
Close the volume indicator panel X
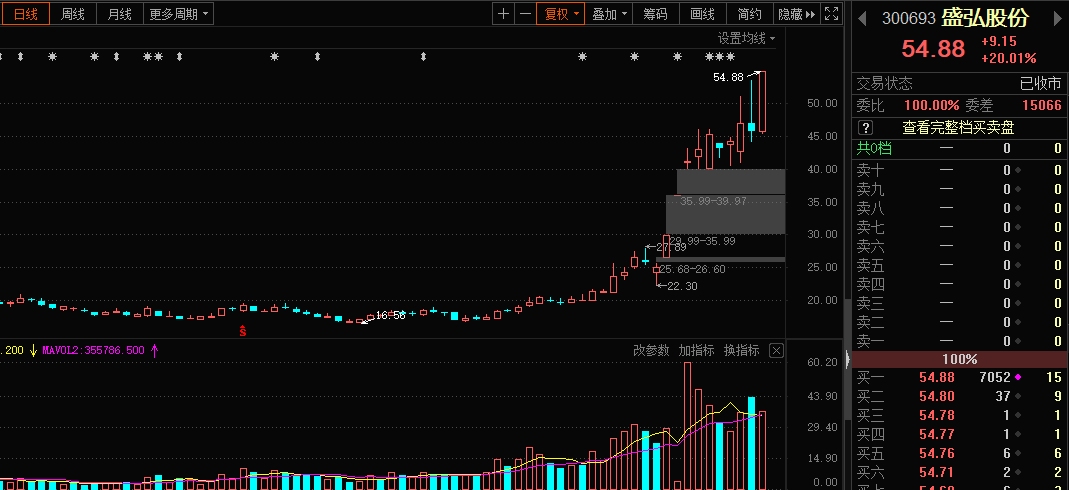777,350
